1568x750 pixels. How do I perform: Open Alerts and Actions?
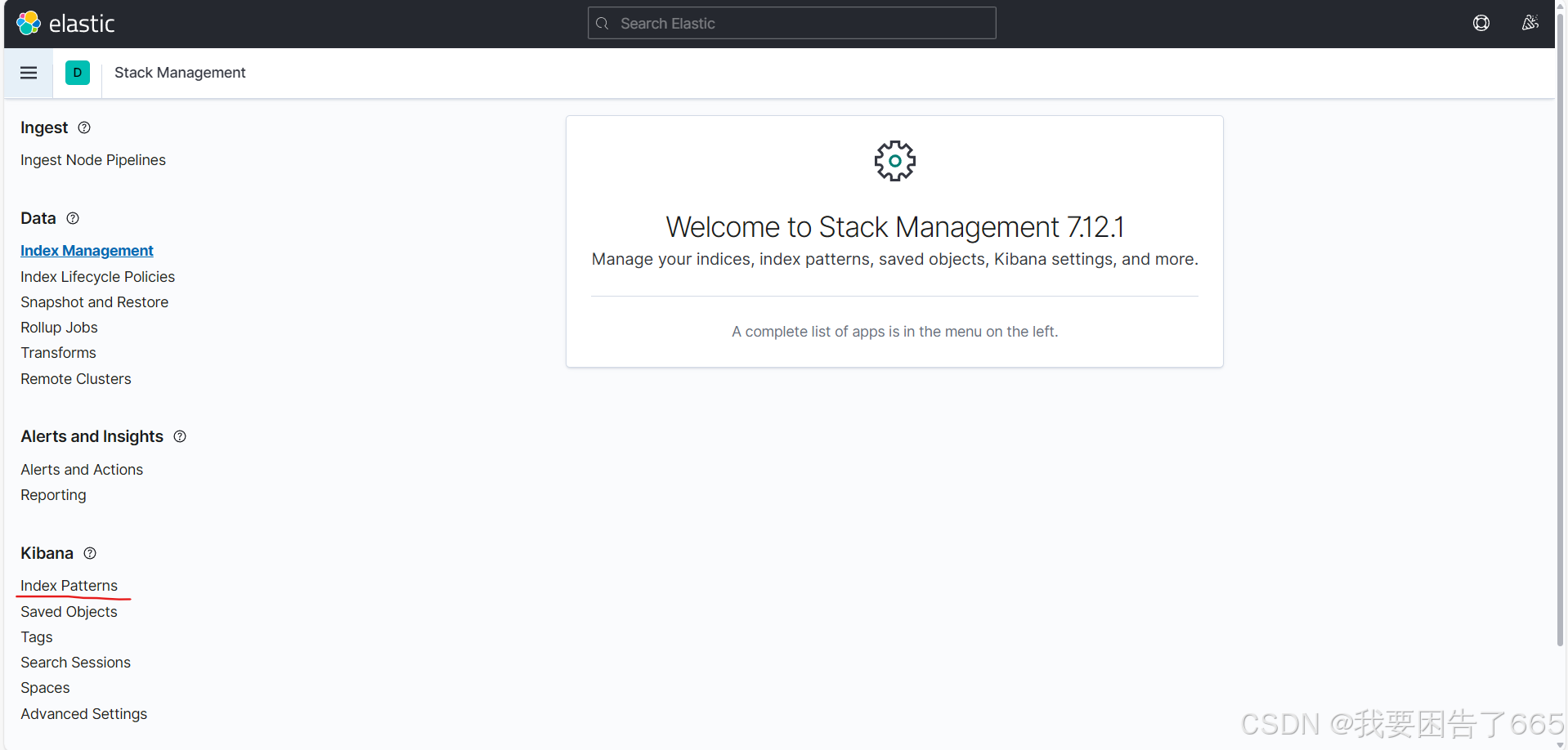(x=82, y=469)
